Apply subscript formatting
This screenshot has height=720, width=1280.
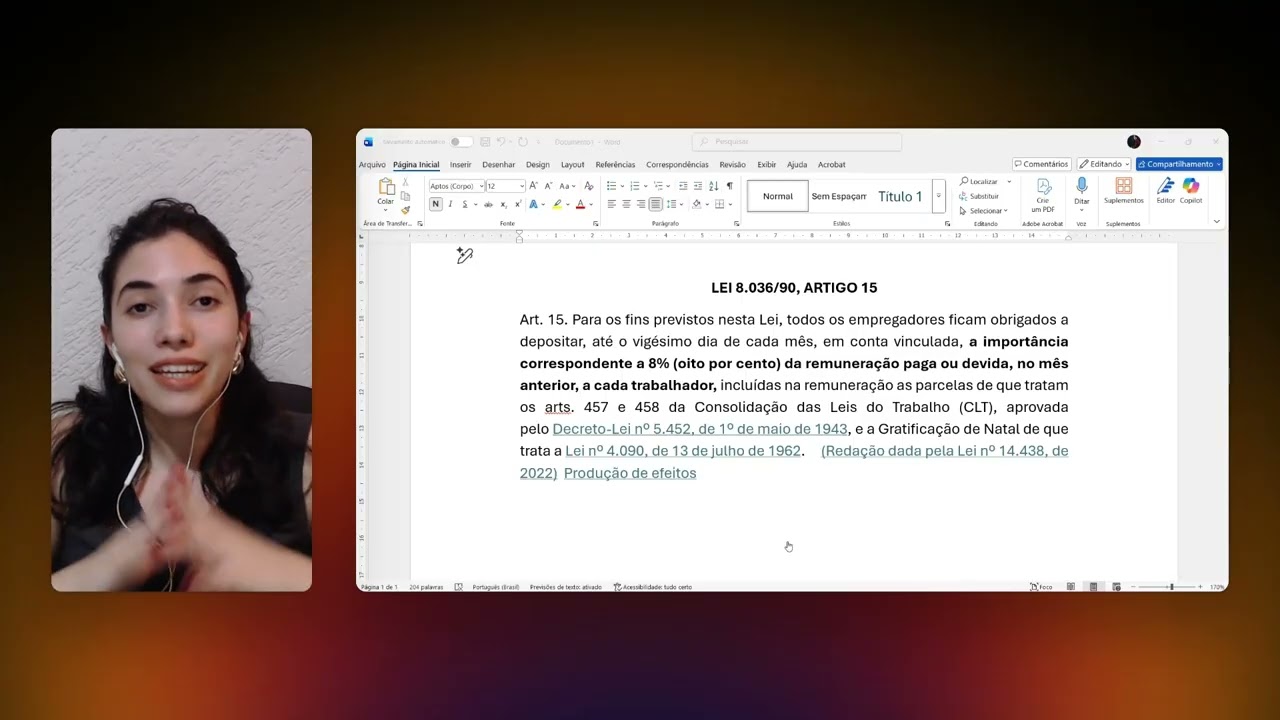pyautogui.click(x=504, y=204)
